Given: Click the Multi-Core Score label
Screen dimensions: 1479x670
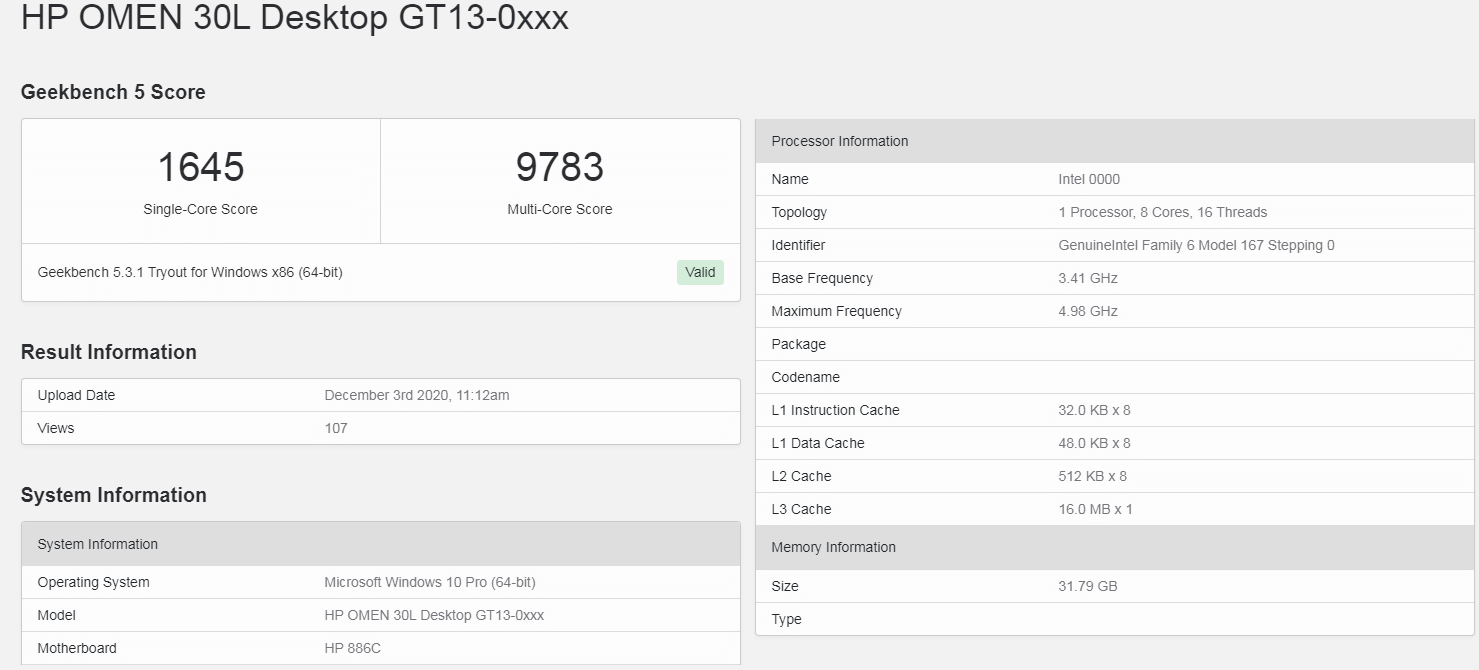Looking at the screenshot, I should (x=560, y=209).
